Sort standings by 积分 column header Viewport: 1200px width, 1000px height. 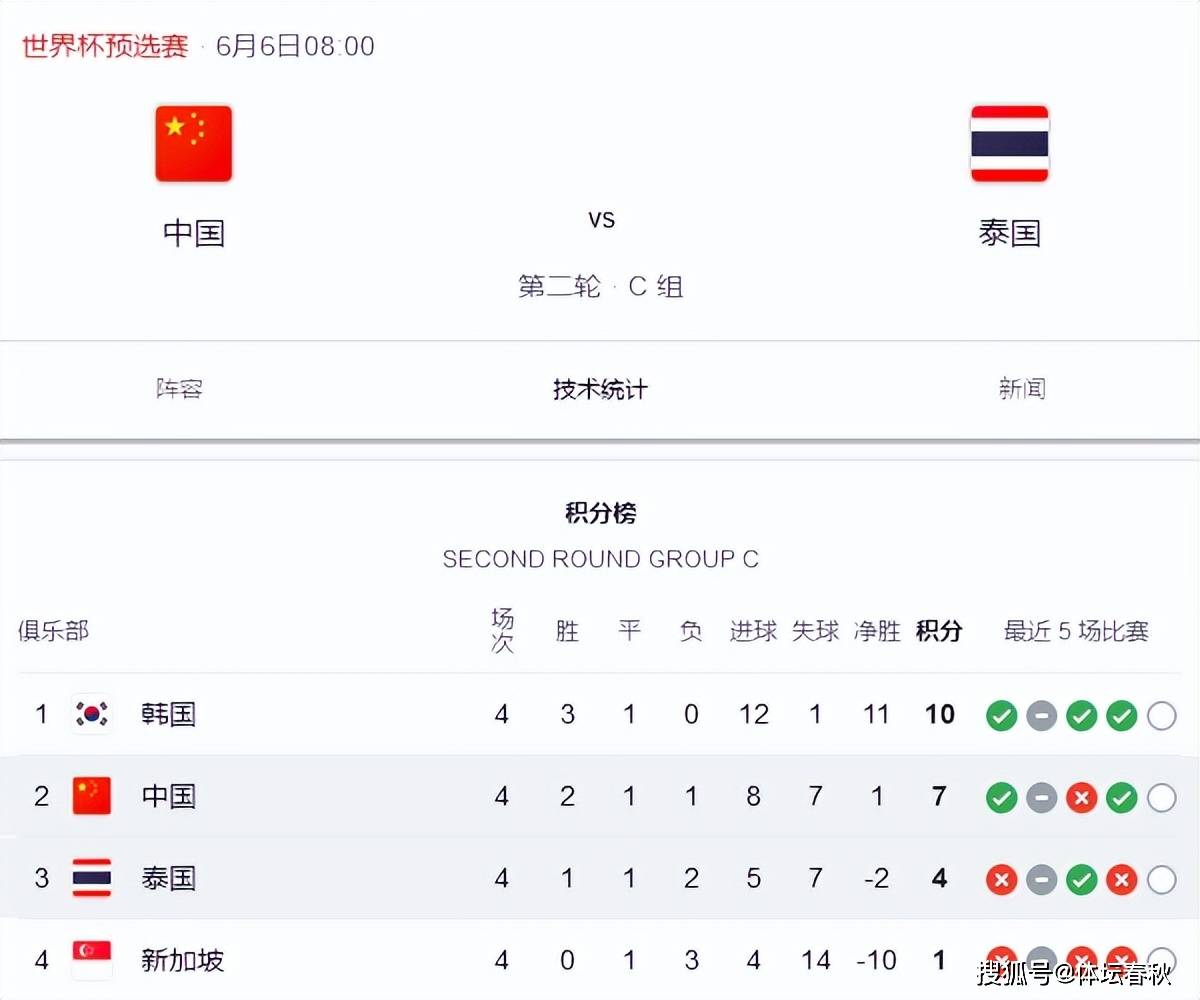(939, 631)
